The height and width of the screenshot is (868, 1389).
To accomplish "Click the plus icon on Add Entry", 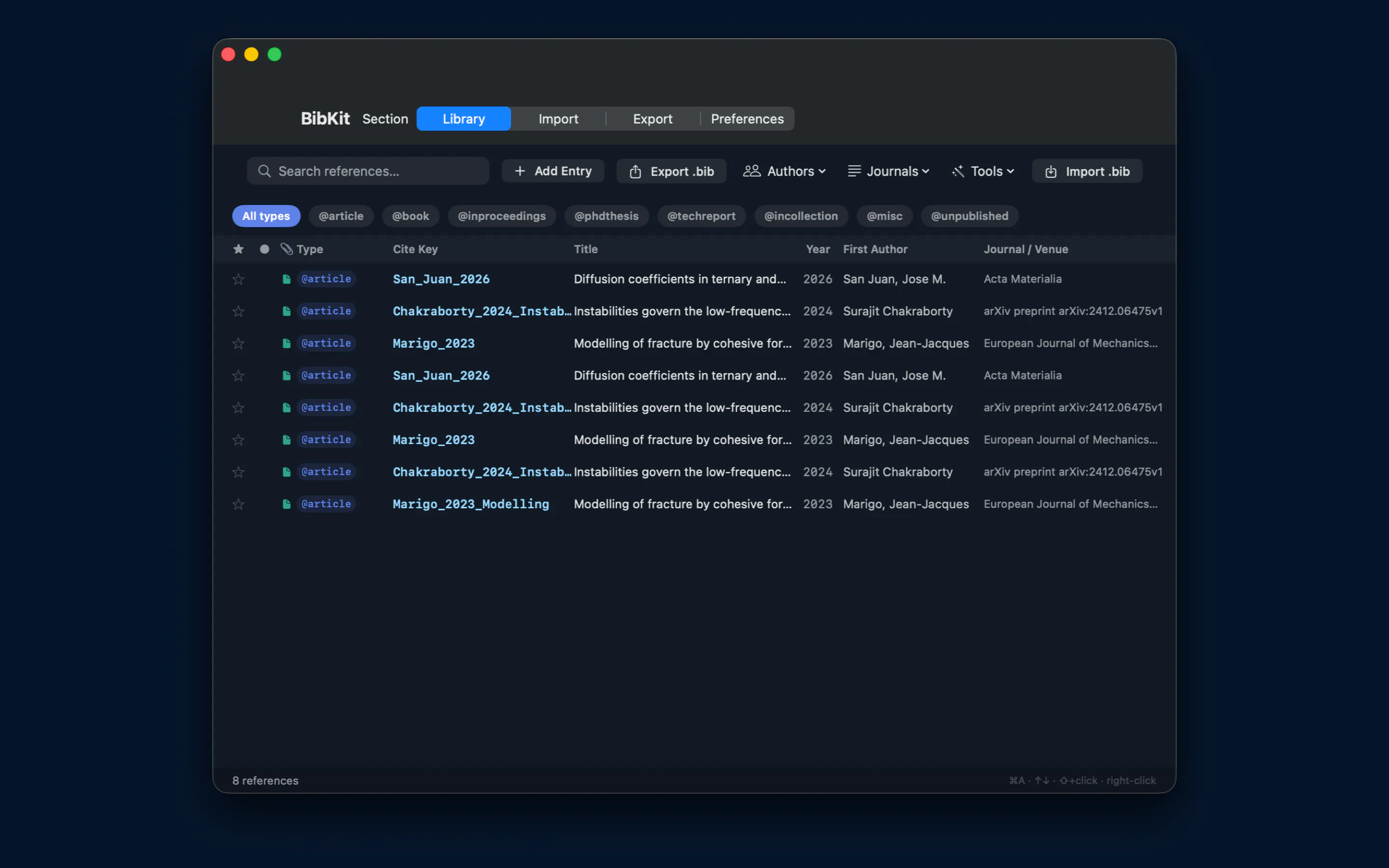I will (x=520, y=171).
